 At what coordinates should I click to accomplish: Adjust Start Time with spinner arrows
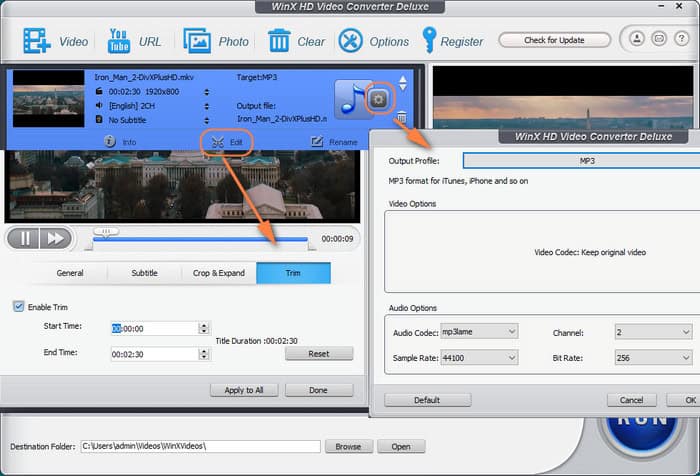[204, 329]
